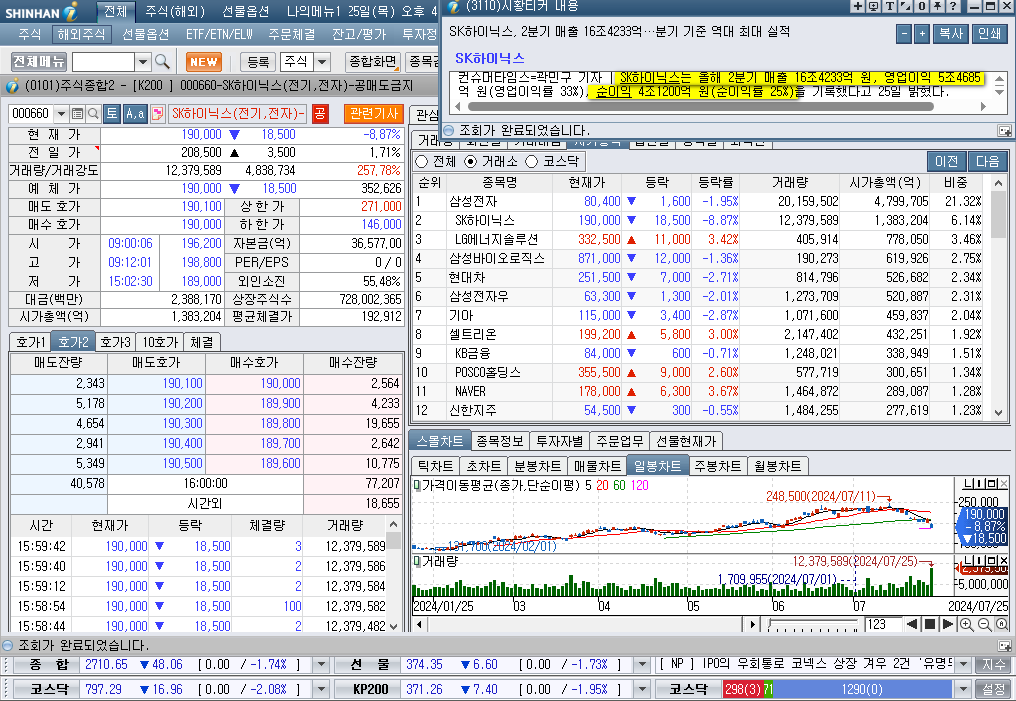Click magnifier search icon next to stock code
Image resolution: width=1016 pixels, height=701 pixels.
93,114
